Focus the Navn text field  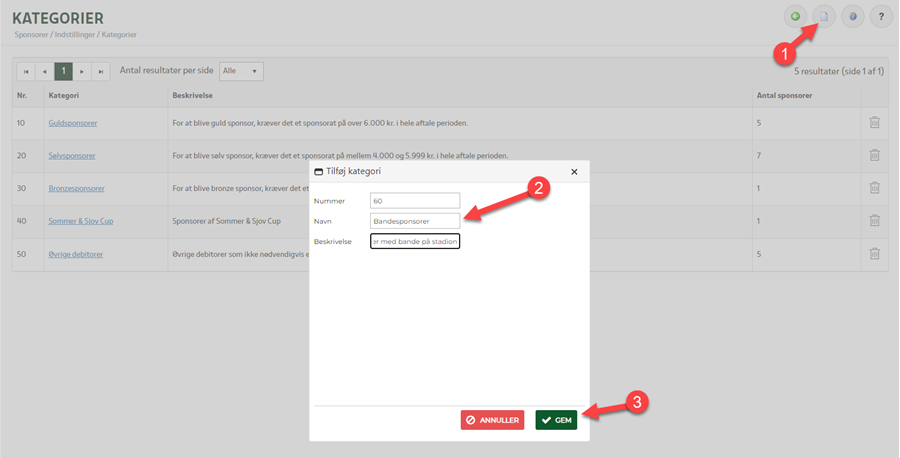point(414,220)
